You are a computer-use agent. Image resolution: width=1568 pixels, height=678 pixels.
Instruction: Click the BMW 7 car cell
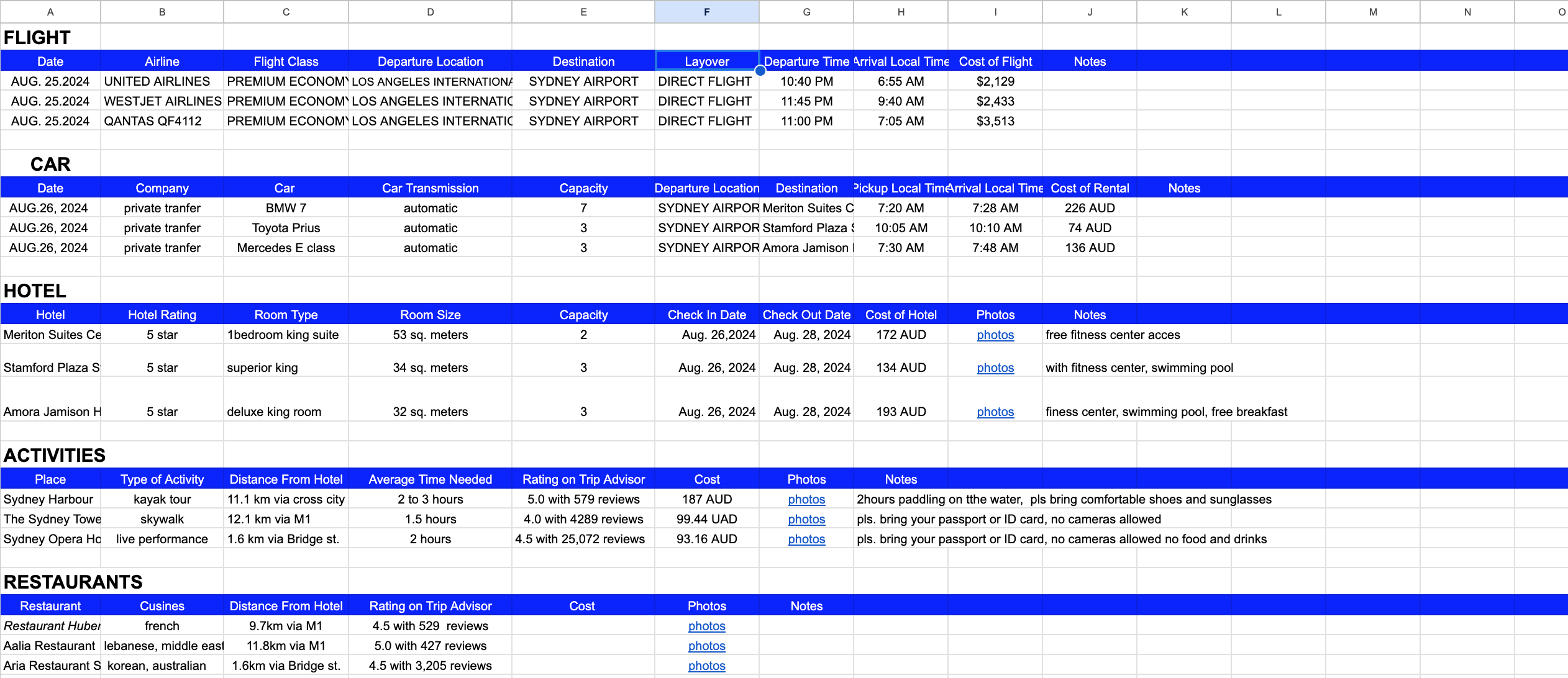pos(286,208)
